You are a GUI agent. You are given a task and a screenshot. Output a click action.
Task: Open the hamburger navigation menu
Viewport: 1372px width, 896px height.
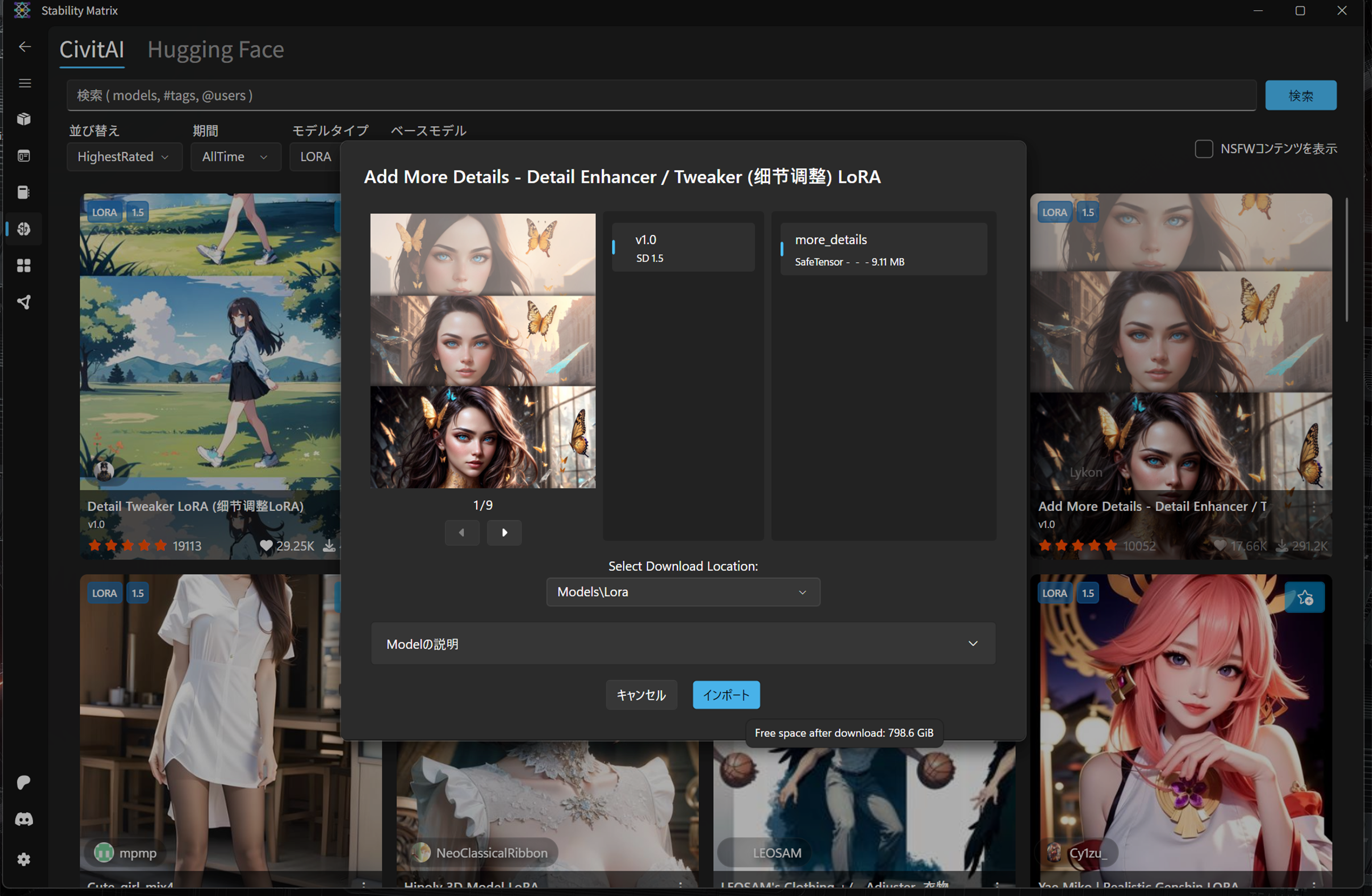tap(25, 83)
